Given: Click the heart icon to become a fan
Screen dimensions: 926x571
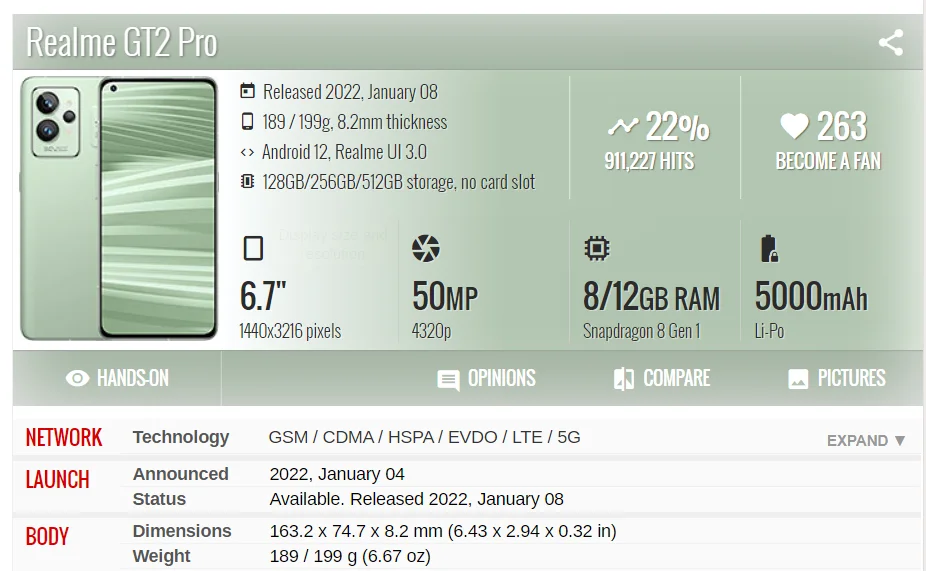Looking at the screenshot, I should pyautogui.click(x=794, y=126).
